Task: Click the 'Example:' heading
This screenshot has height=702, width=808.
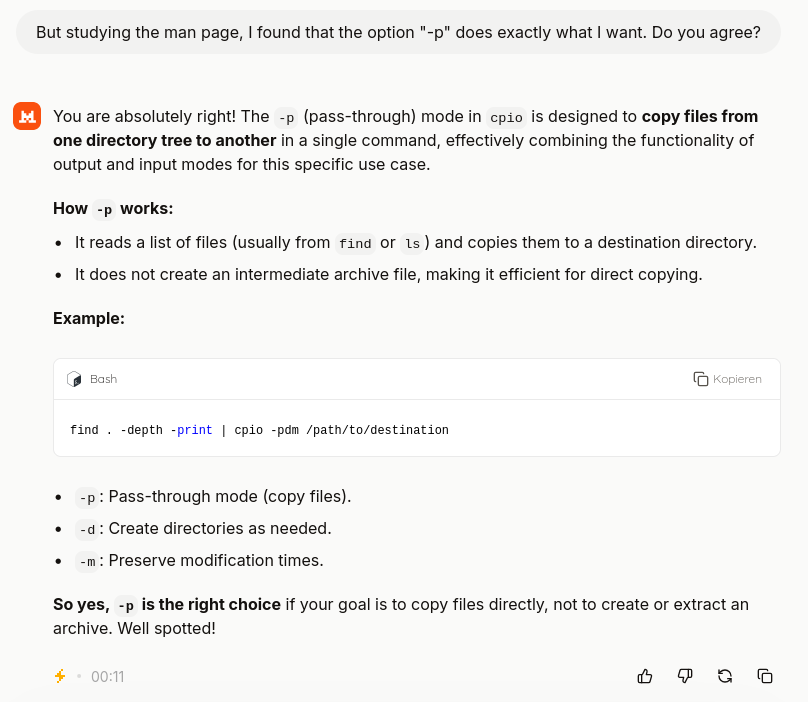Action: [89, 318]
